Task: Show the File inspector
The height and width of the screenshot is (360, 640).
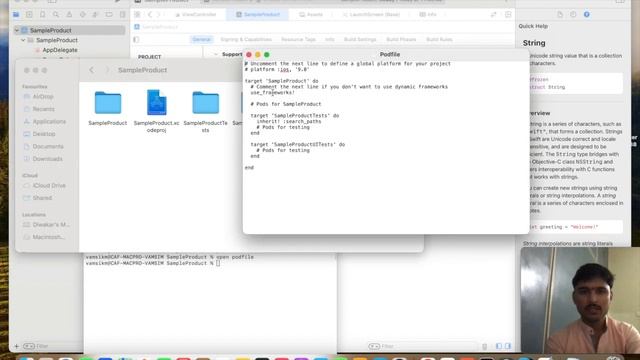Action: tap(560, 14)
